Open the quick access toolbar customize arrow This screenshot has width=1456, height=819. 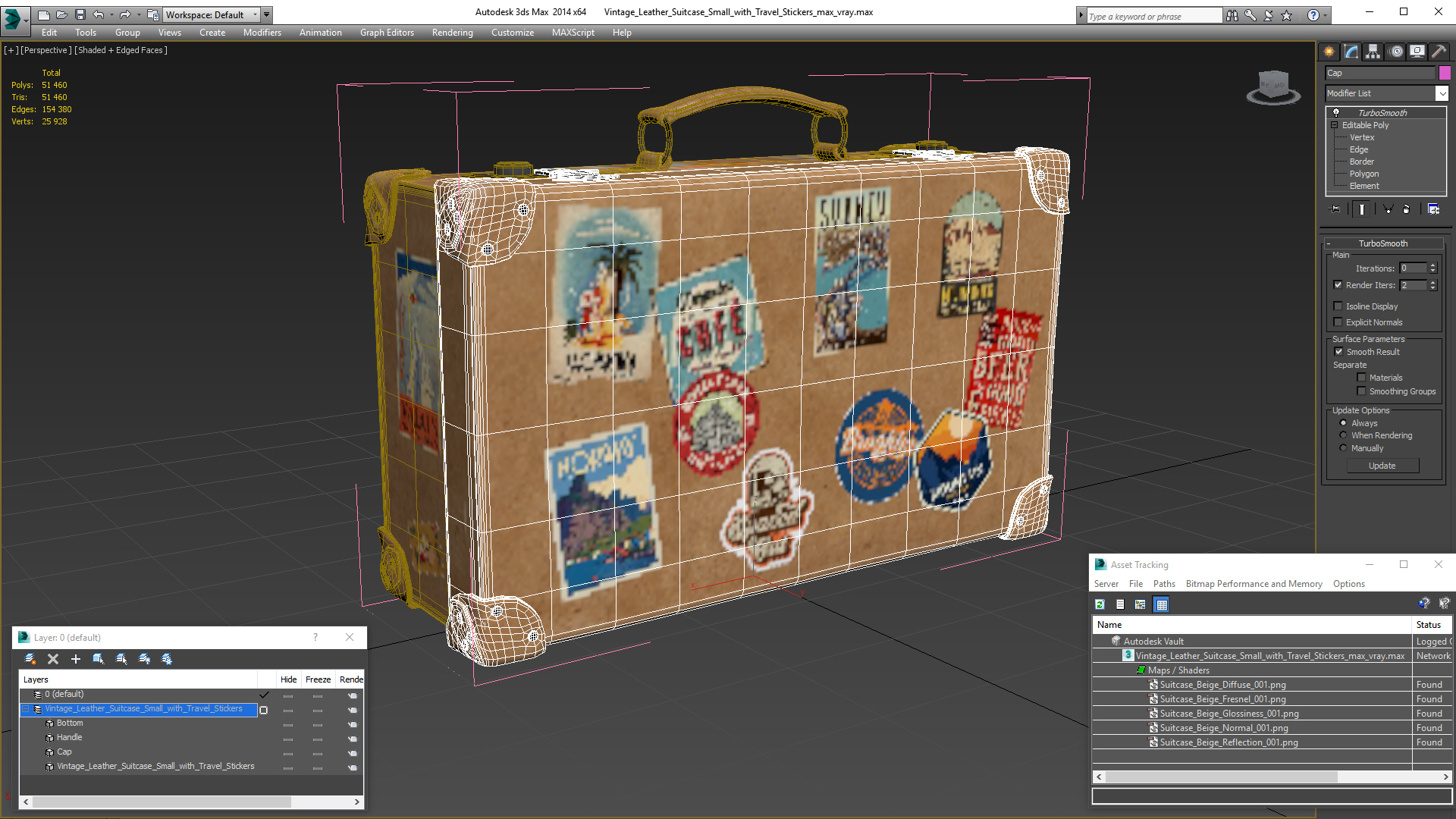point(266,14)
